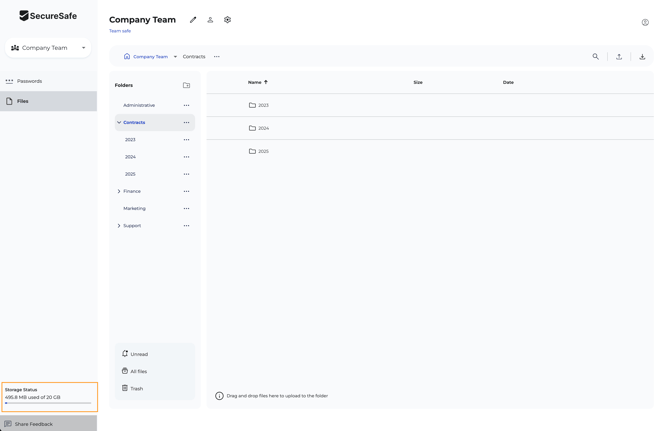Click storage usage progress bar

48,404
